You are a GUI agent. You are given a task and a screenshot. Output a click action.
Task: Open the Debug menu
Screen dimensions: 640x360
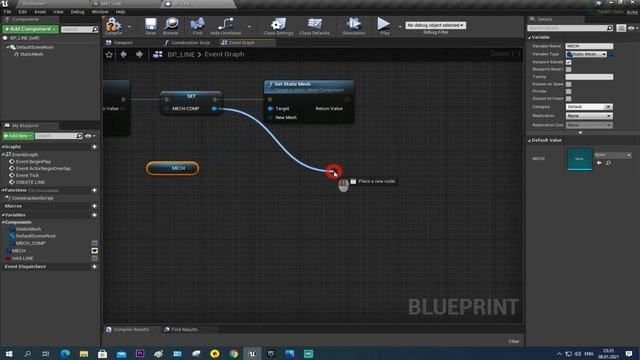tap(78, 12)
